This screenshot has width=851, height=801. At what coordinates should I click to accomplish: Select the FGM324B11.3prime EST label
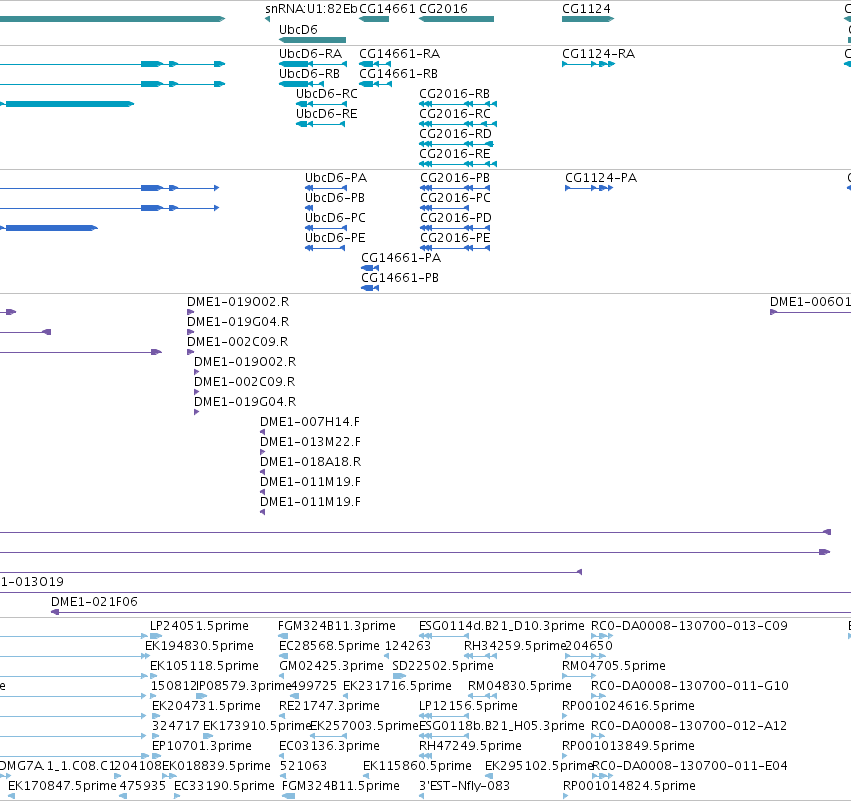[x=336, y=626]
